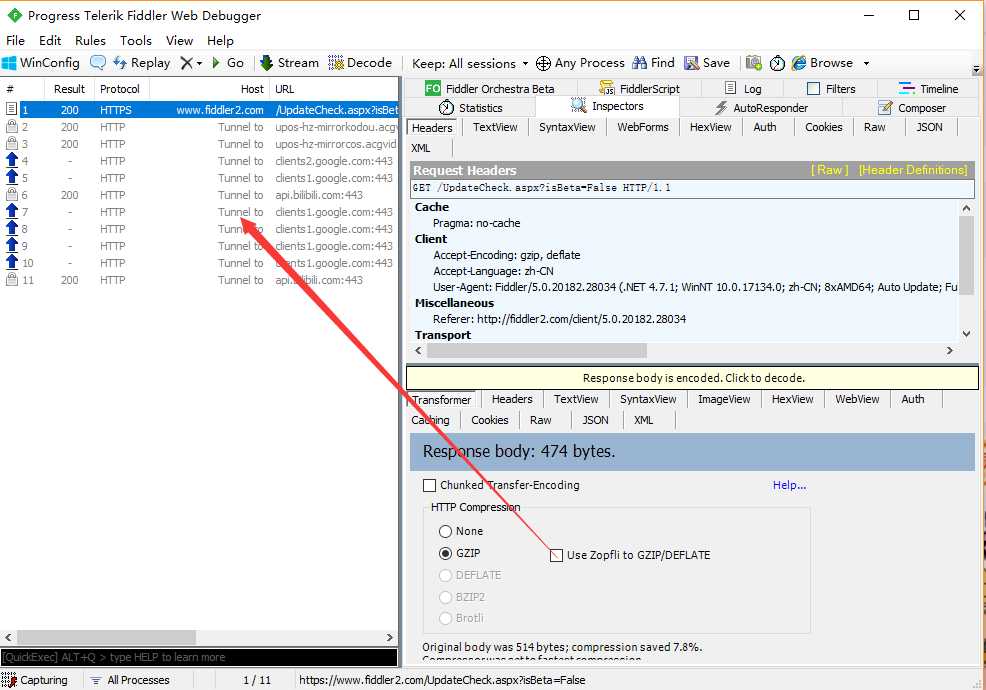Click the request headers horizontal scrollbar thumb
This screenshot has width=986, height=690.
click(536, 350)
